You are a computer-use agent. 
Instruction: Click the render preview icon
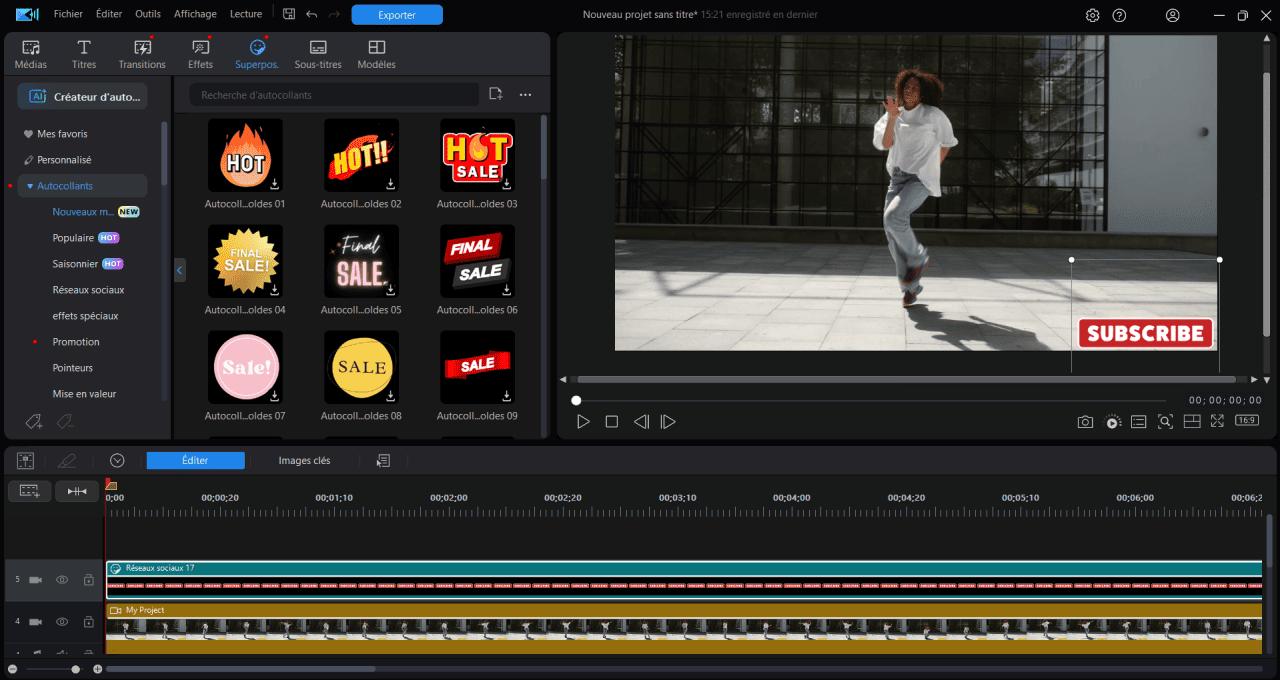tap(1112, 421)
